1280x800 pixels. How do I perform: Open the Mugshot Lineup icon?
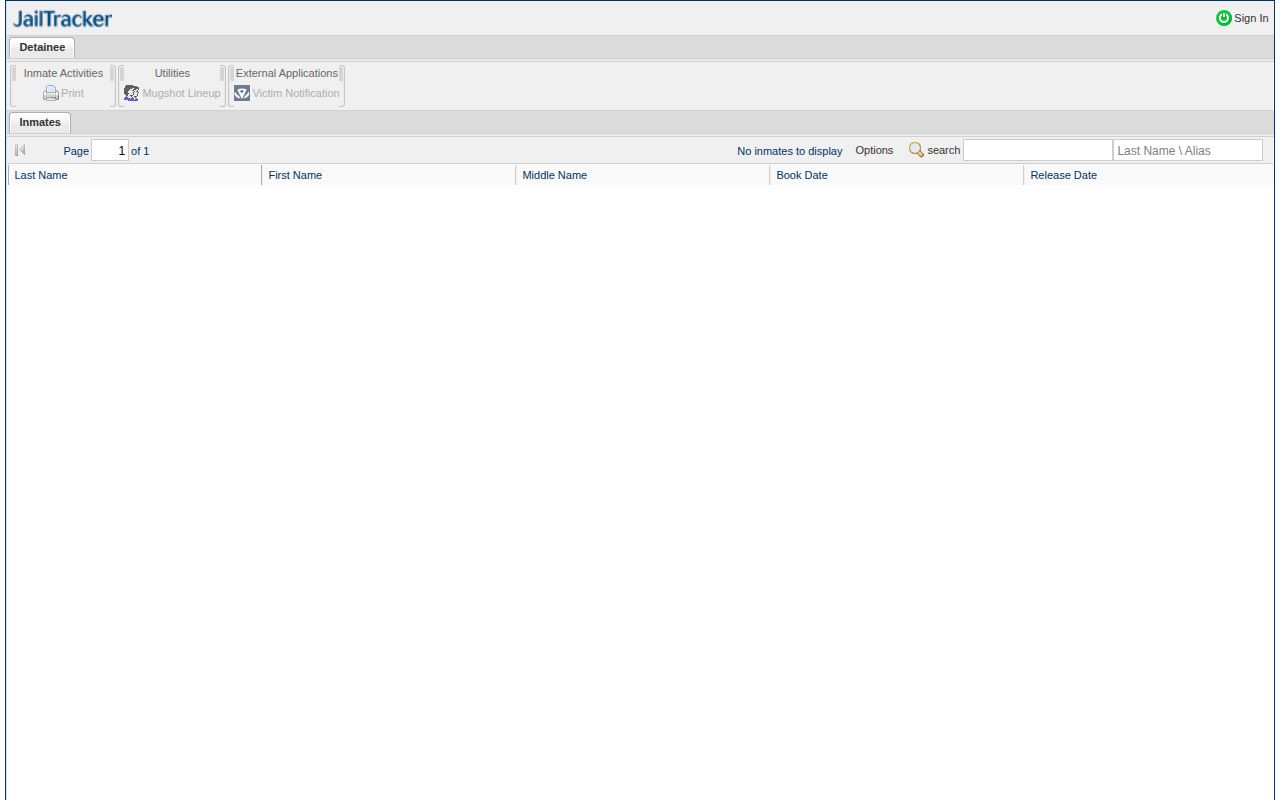131,93
